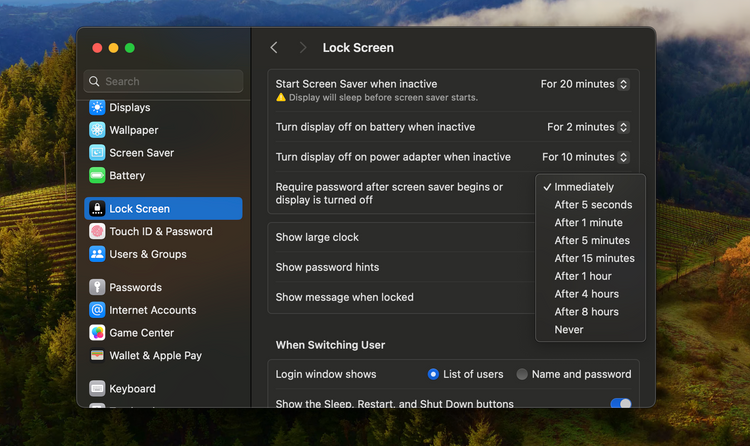This screenshot has width=750, height=446.
Task: Open Wallet & Apple Pay label
Action: (155, 356)
